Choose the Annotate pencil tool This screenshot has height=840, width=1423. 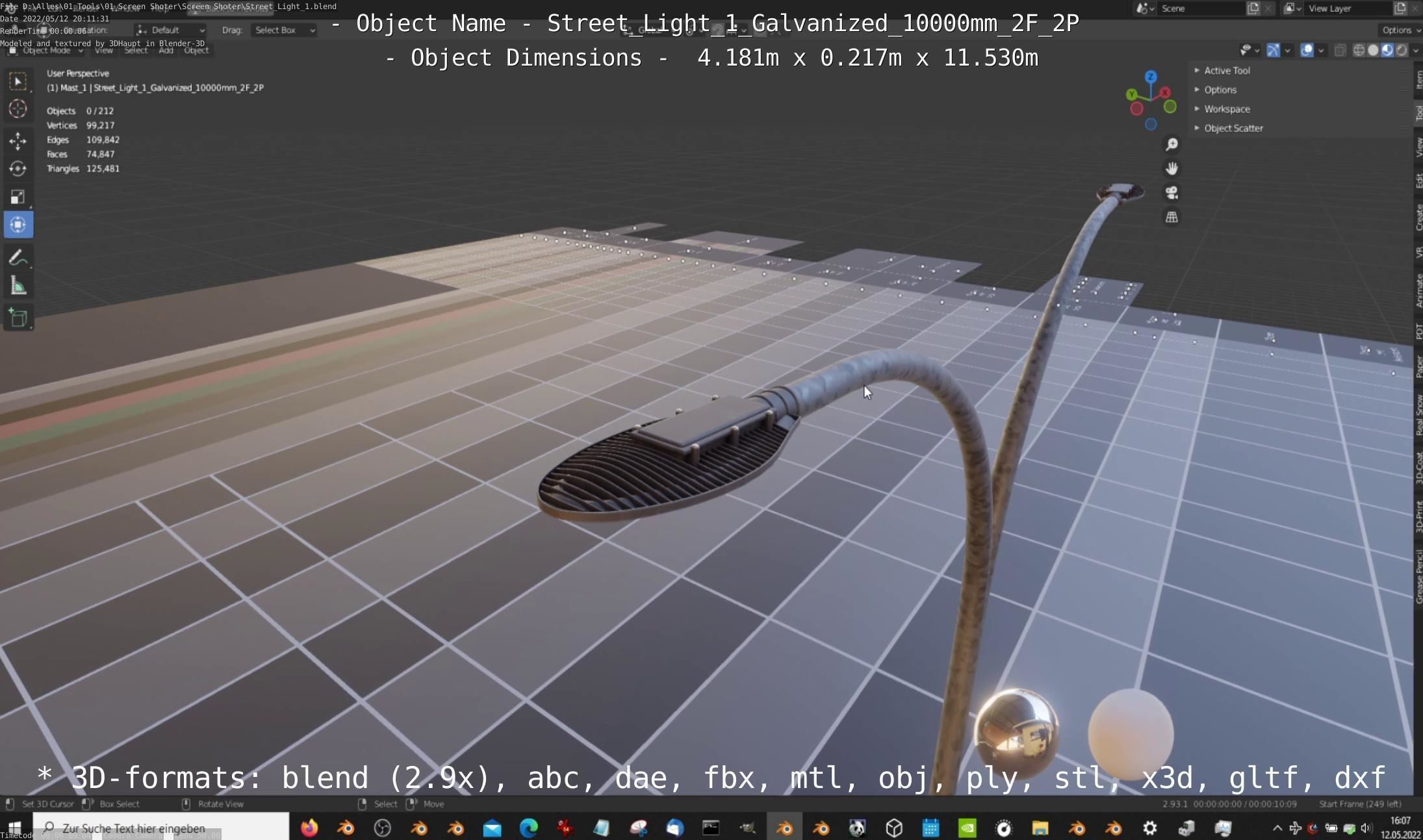pyautogui.click(x=18, y=258)
